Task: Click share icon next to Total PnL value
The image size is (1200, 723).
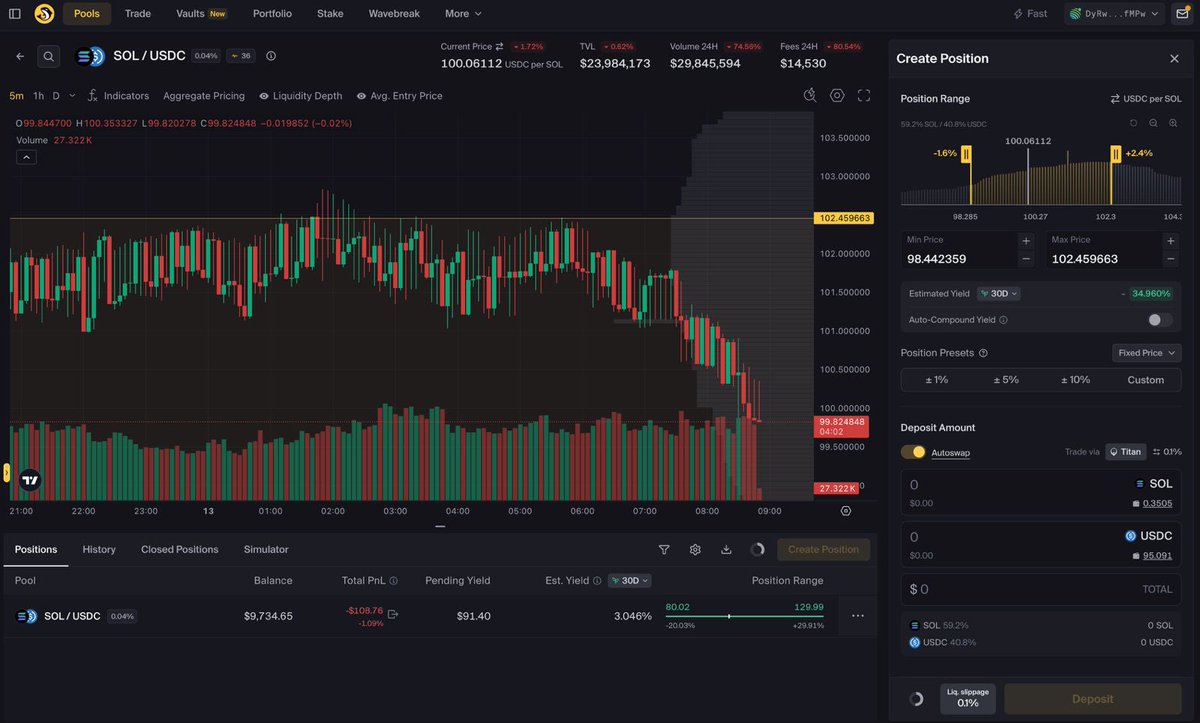Action: coord(393,614)
